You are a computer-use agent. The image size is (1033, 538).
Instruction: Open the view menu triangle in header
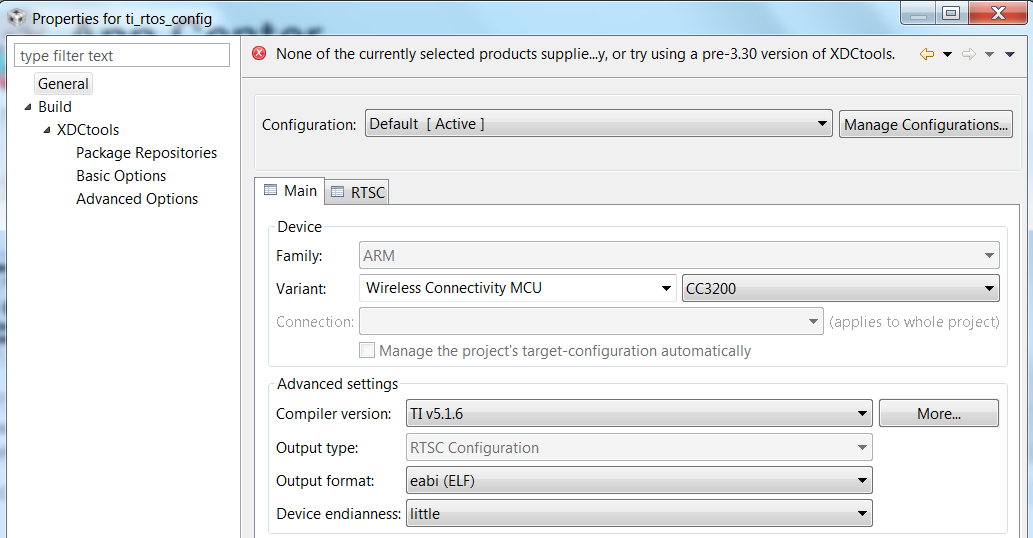pos(1010,55)
